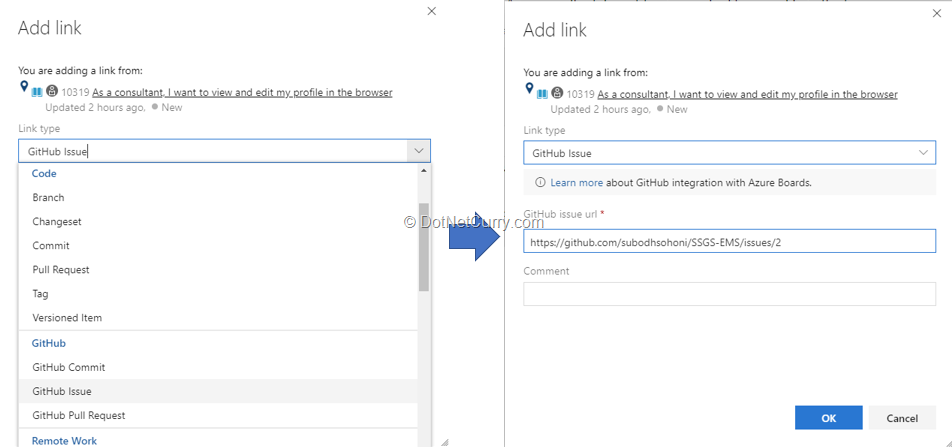This screenshot has height=447, width=952.
Task: Click the scroll-up arrow of dropdown list
Action: pyautogui.click(x=424, y=171)
